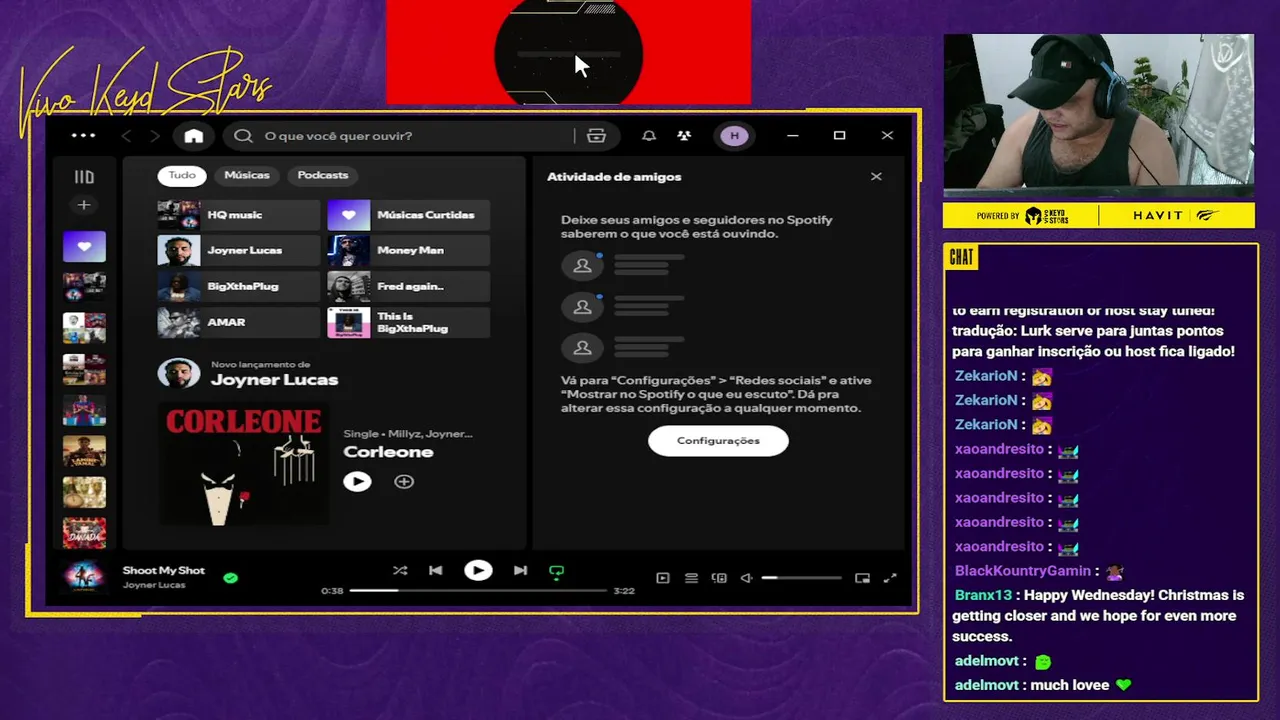Create a playlist with the plus icon
The height and width of the screenshot is (720, 1280).
(84, 205)
